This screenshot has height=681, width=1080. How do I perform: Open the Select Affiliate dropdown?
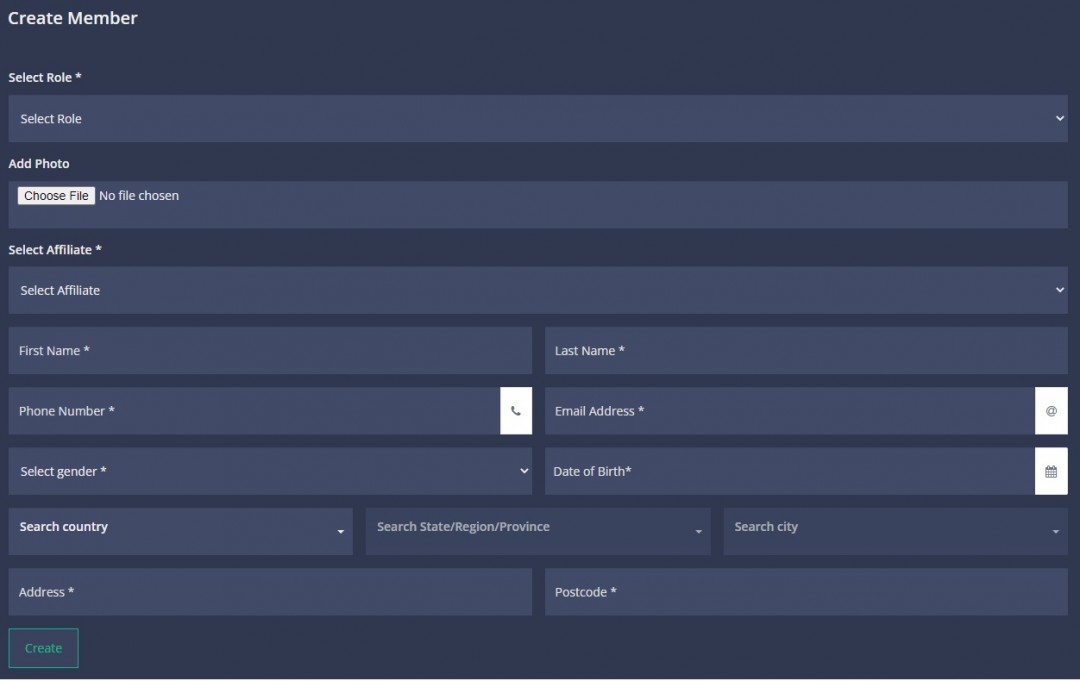(538, 291)
